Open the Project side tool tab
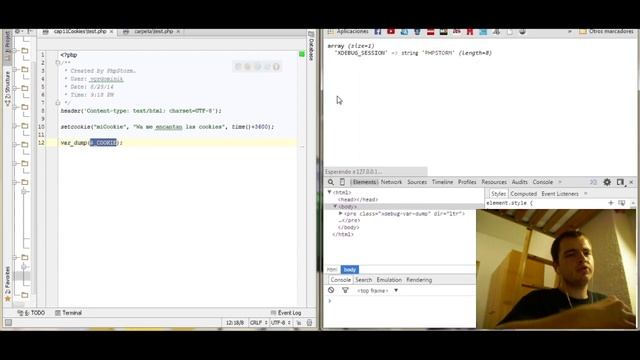This screenshot has width=640, height=360. pyautogui.click(x=7, y=46)
